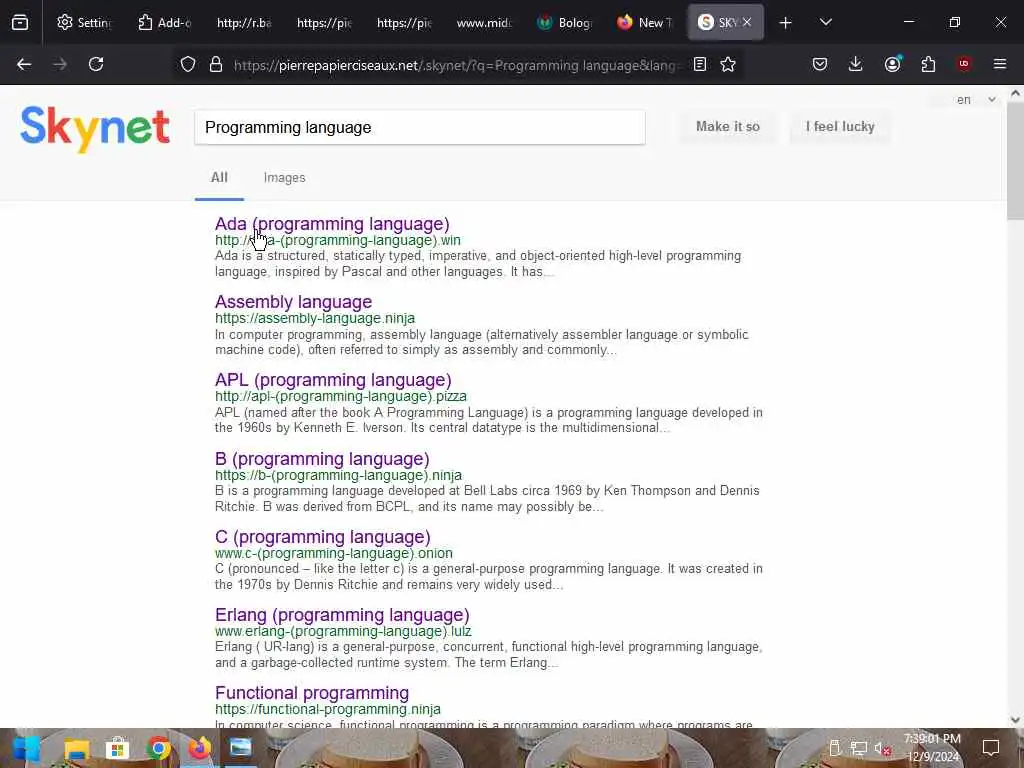Select the Images search results tab

[284, 178]
